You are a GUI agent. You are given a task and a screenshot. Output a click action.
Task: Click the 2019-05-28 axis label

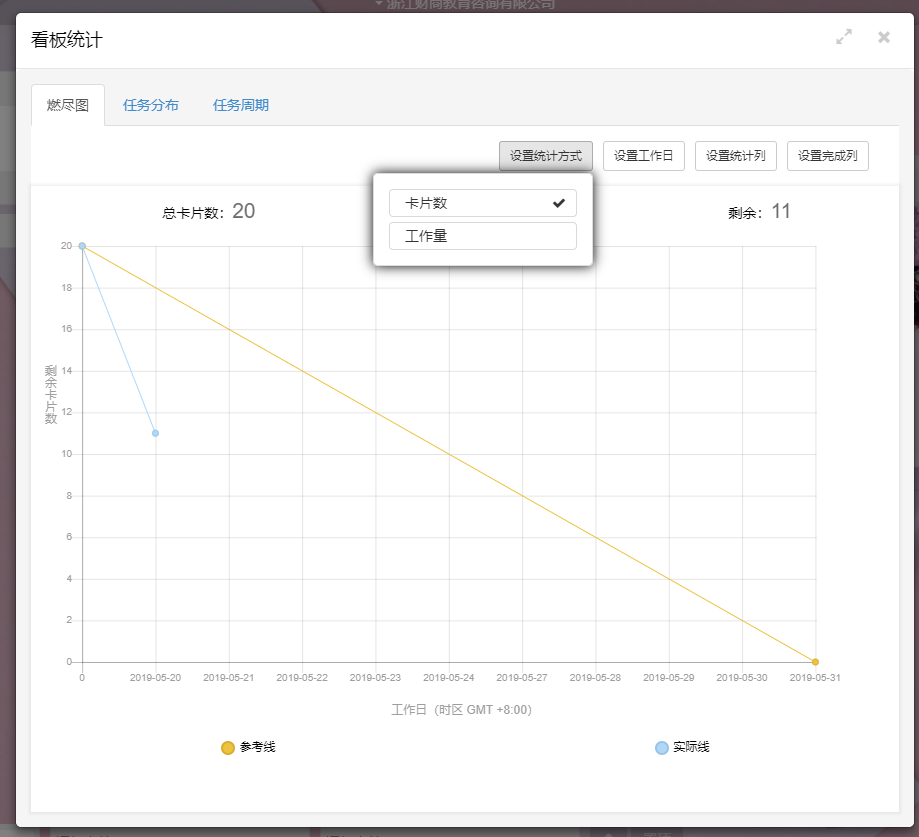[x=595, y=678]
